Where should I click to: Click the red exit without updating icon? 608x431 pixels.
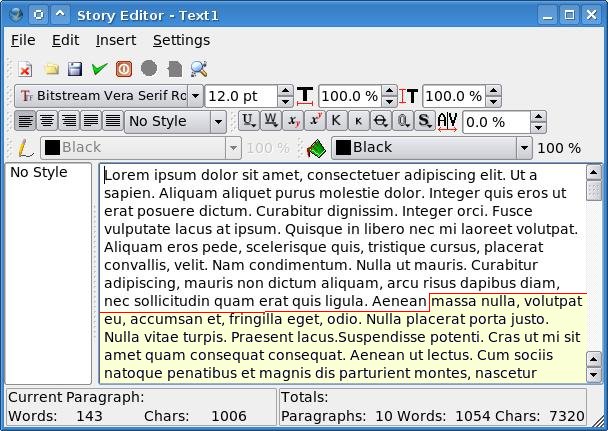pyautogui.click(x=124, y=69)
